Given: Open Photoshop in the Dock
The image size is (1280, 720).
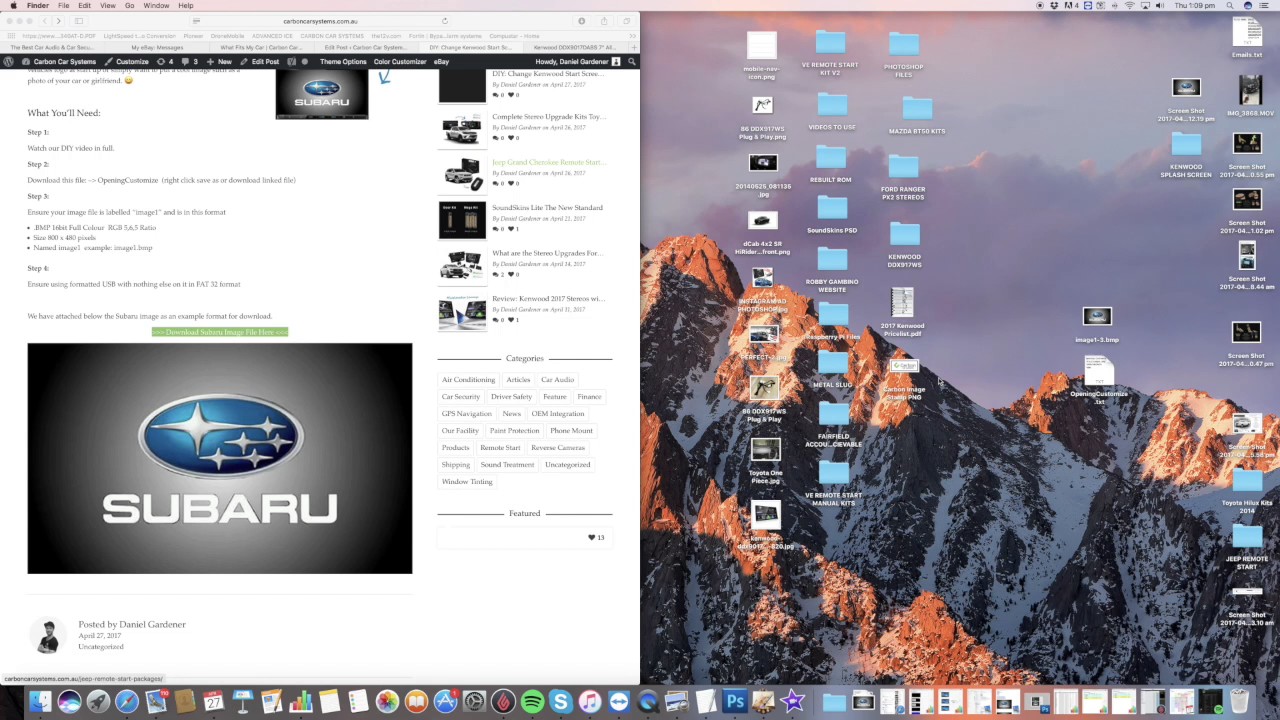Looking at the screenshot, I should [x=735, y=702].
